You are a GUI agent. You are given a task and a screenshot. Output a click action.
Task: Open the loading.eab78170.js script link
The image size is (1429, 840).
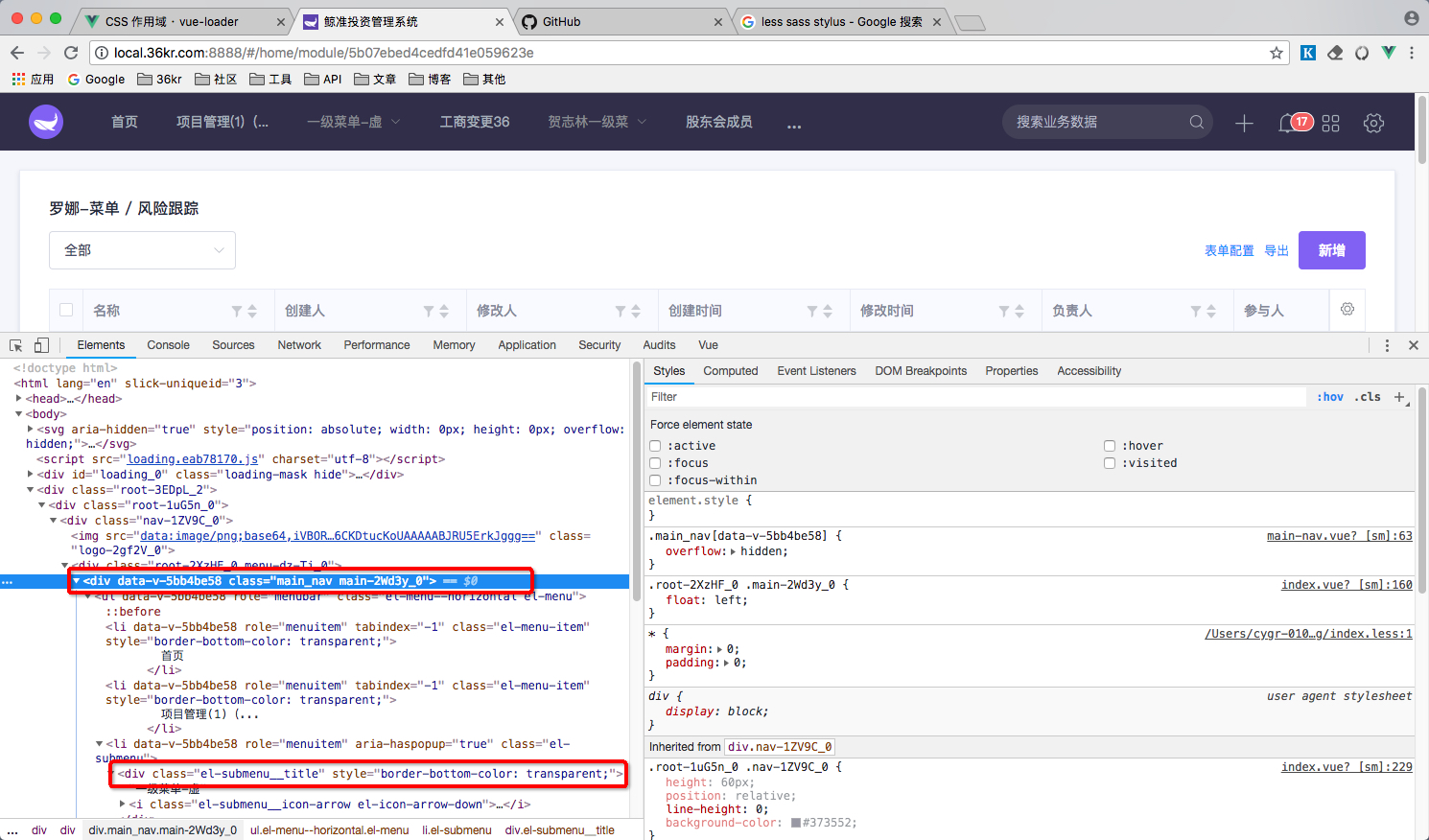(x=193, y=459)
